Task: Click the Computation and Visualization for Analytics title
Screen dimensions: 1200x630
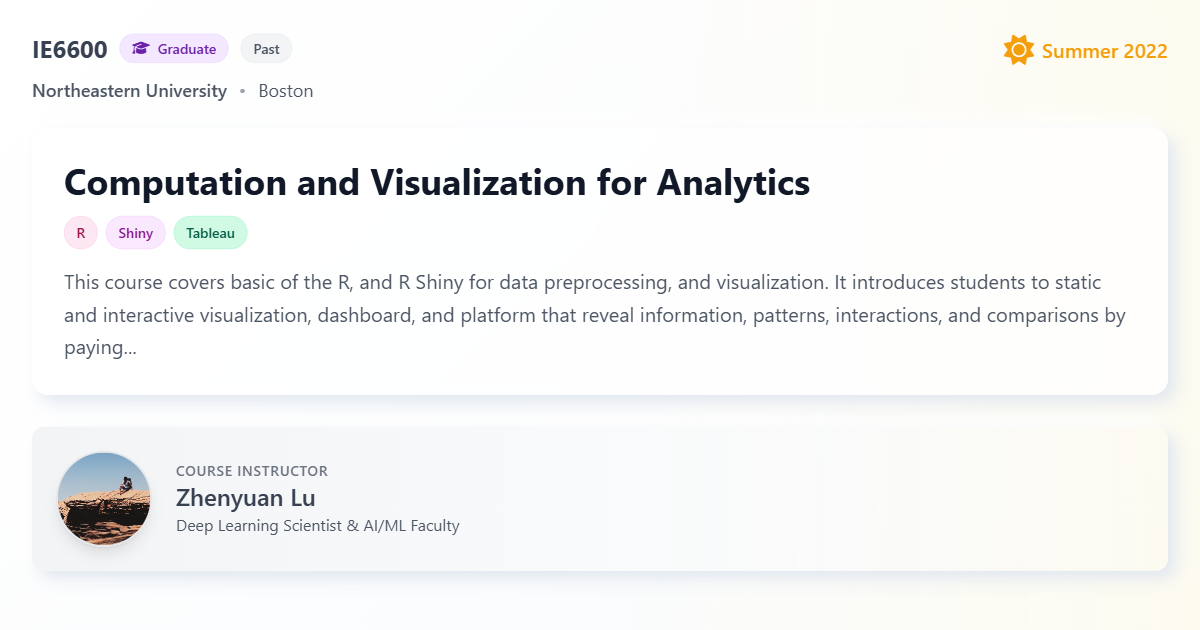Action: pos(436,183)
